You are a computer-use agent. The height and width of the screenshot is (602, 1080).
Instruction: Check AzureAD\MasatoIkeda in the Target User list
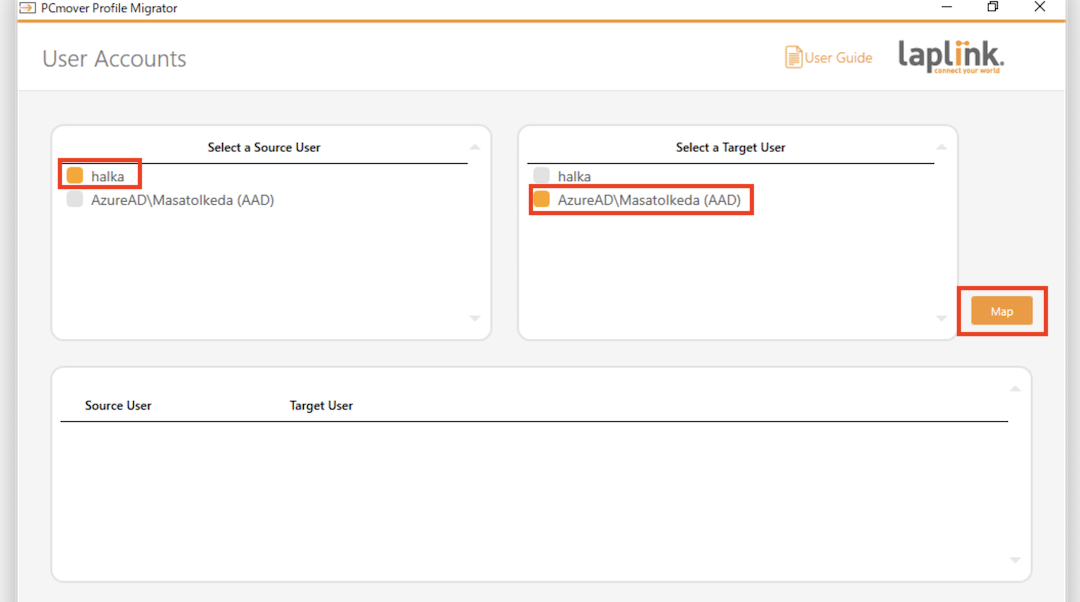tap(541, 200)
